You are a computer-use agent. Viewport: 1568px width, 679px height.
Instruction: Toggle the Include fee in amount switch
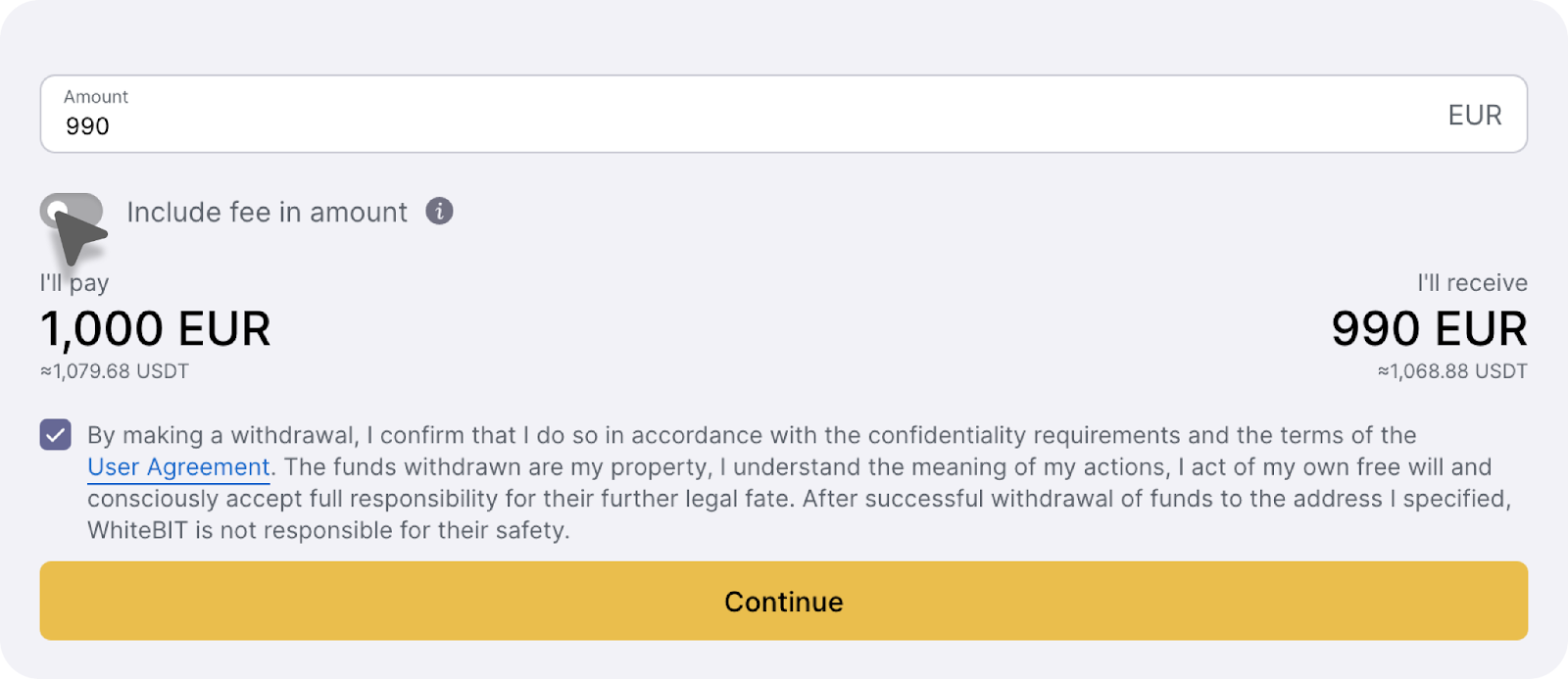tap(72, 211)
